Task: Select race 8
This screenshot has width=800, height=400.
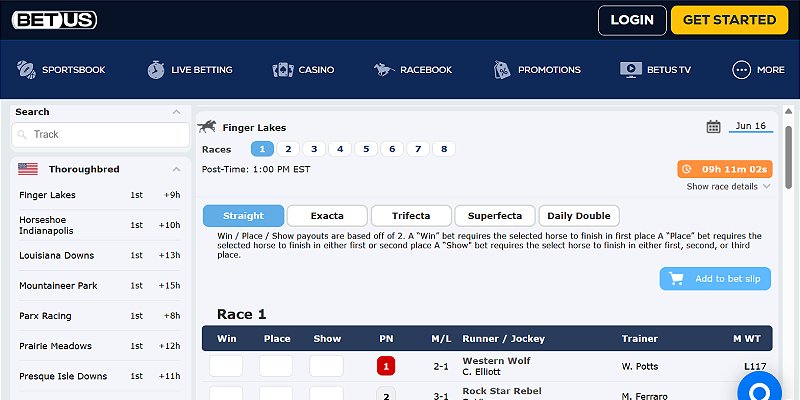Action: coord(444,149)
